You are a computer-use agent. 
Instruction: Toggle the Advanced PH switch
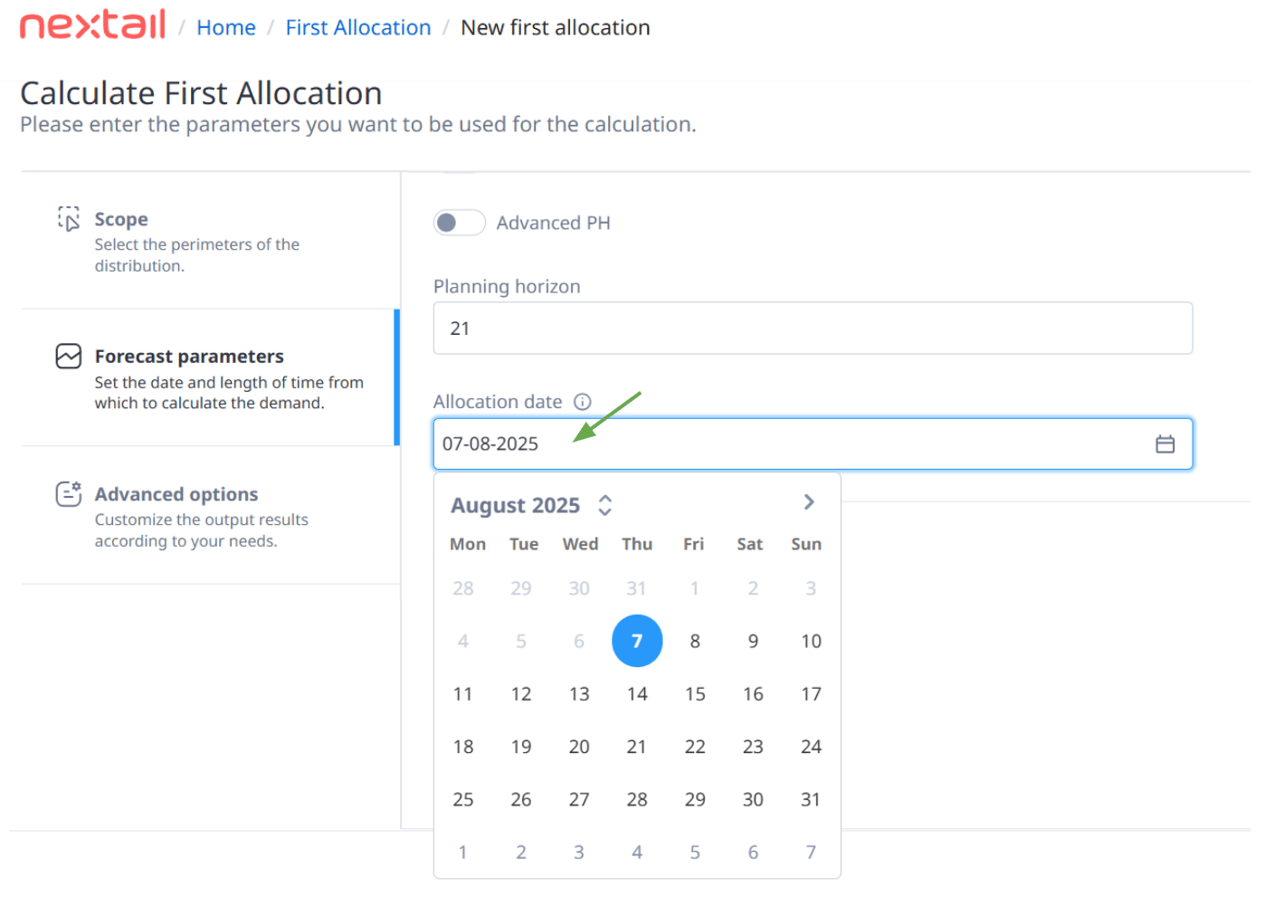click(x=459, y=223)
